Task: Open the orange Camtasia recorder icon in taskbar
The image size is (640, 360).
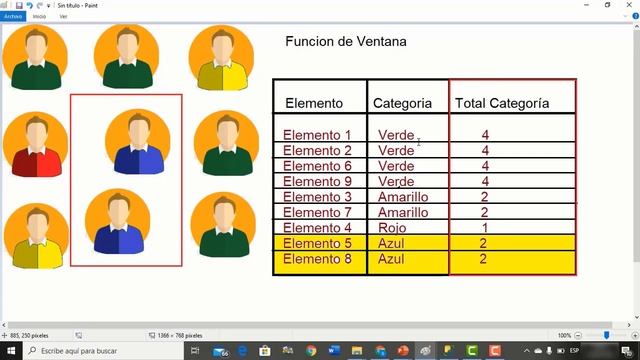Action: coord(495,351)
